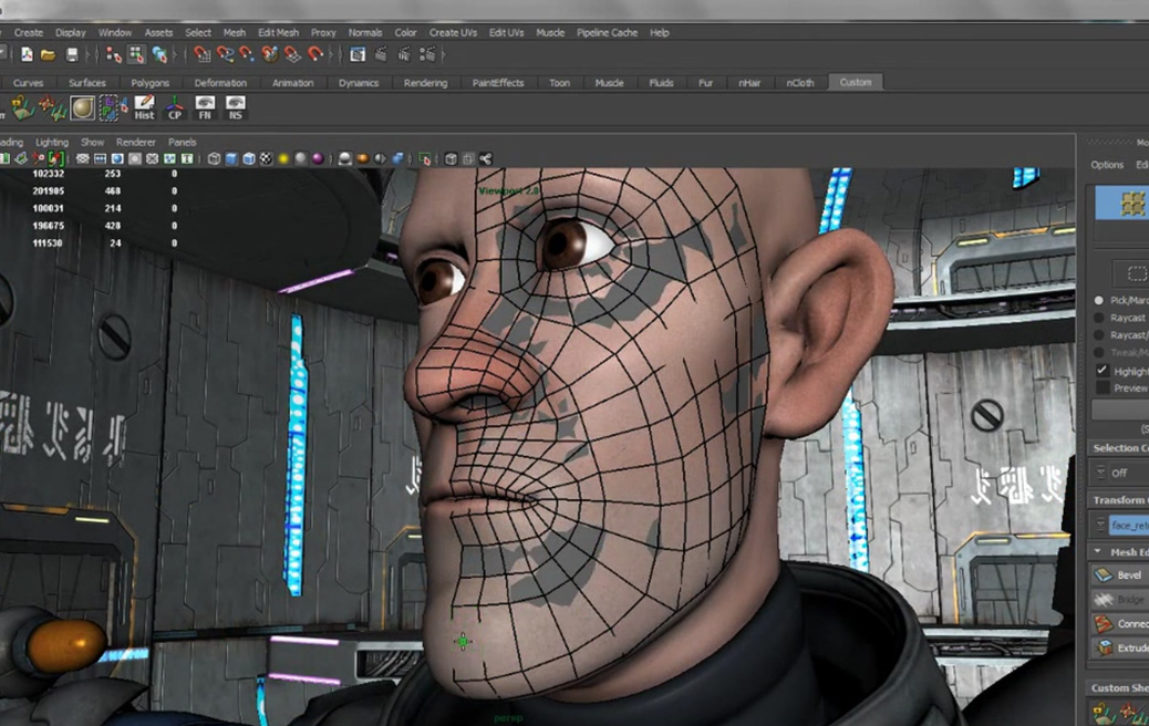Click the yellow light bulb lighting icon
The height and width of the screenshot is (726, 1149).
pyautogui.click(x=283, y=159)
